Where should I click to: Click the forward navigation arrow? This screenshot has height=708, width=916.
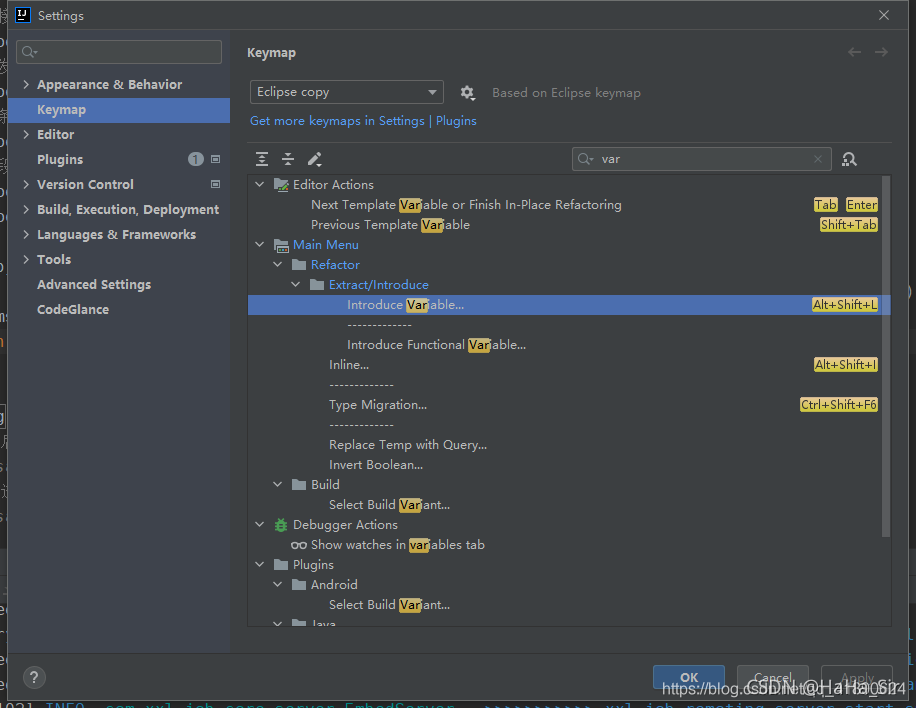coord(881,53)
